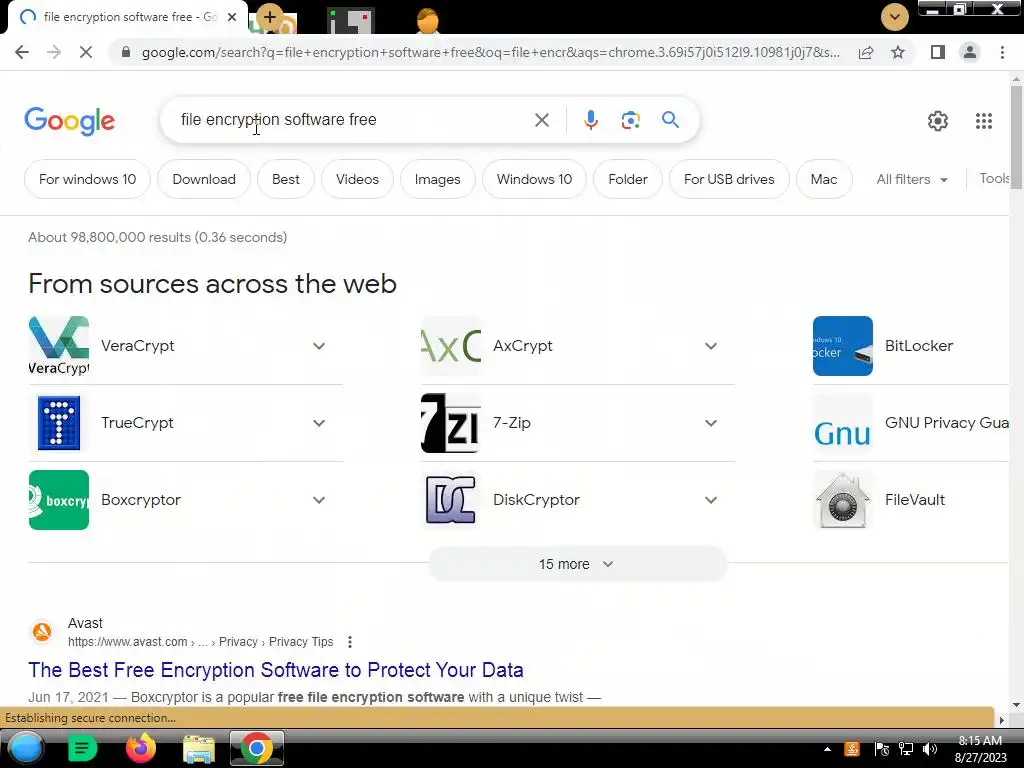The image size is (1024, 768).
Task: Click VeraCrypt logo thumbnail
Action: point(59,346)
